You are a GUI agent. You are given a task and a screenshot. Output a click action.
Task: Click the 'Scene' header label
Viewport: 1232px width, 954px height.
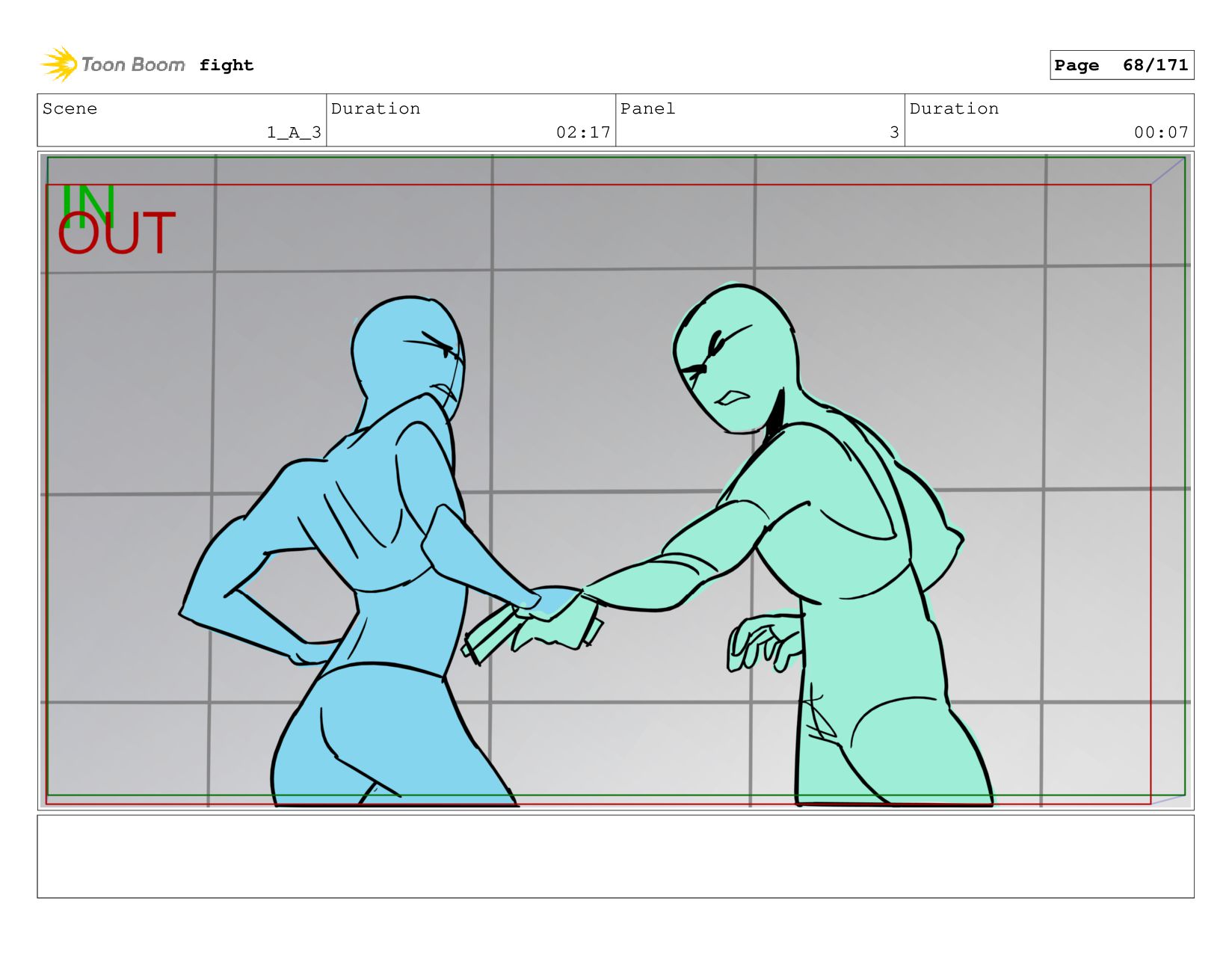pos(70,108)
